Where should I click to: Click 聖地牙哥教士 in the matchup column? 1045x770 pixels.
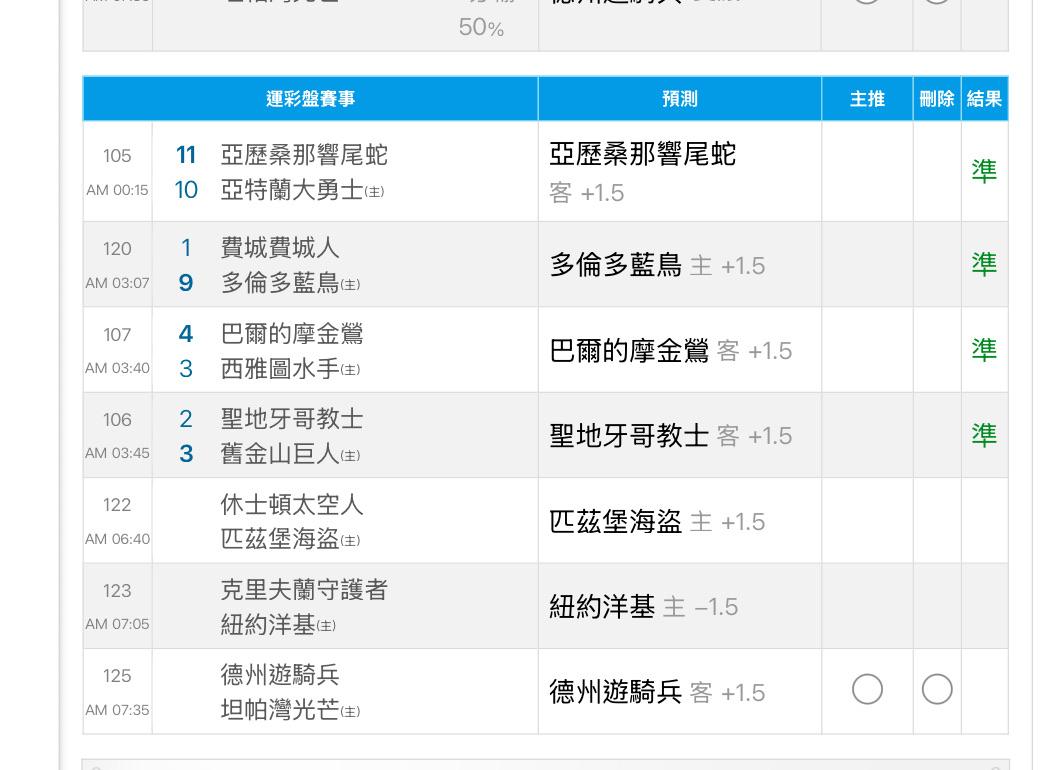pos(292,419)
